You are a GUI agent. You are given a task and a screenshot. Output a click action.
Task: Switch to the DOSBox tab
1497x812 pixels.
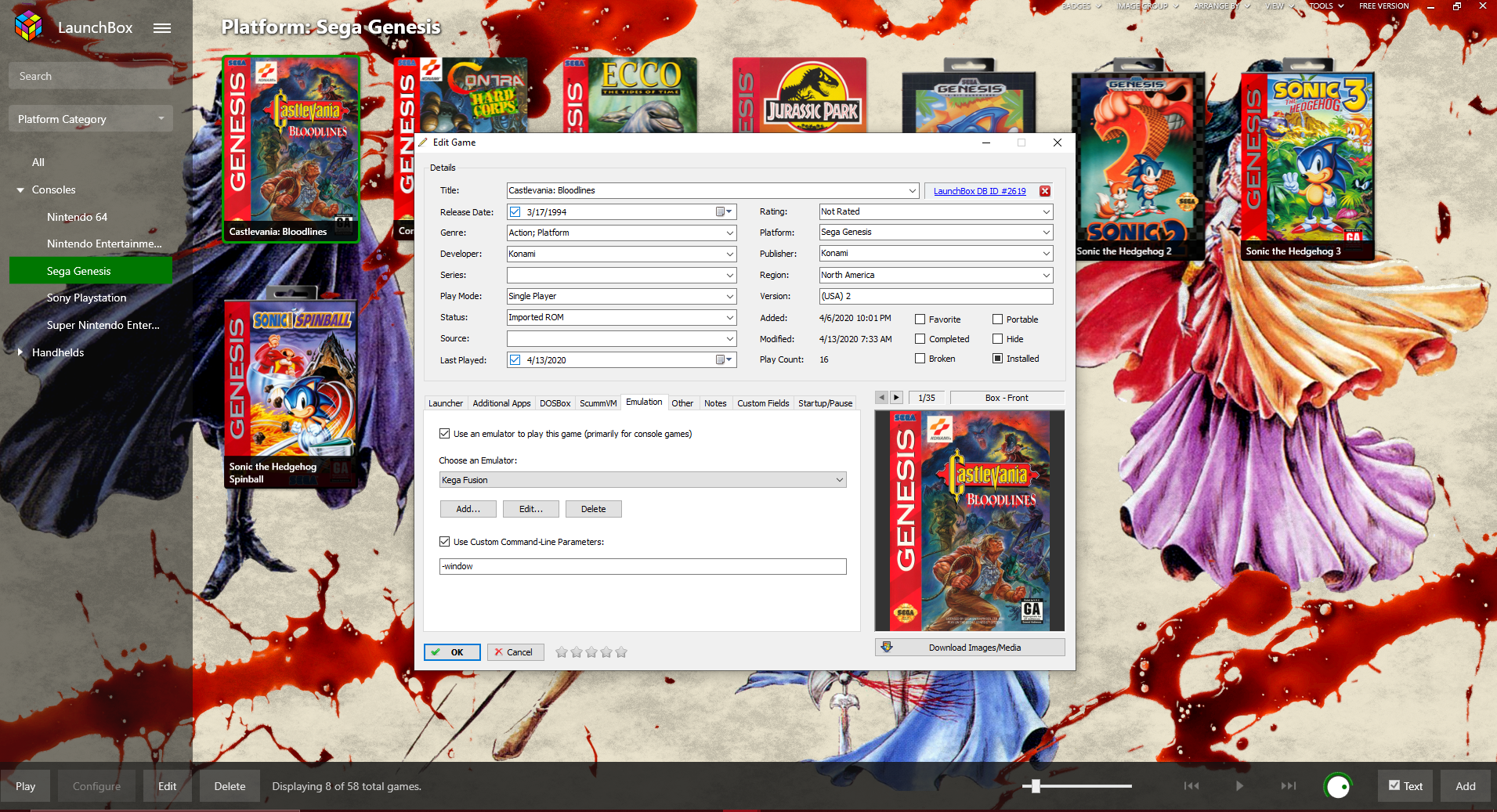555,403
